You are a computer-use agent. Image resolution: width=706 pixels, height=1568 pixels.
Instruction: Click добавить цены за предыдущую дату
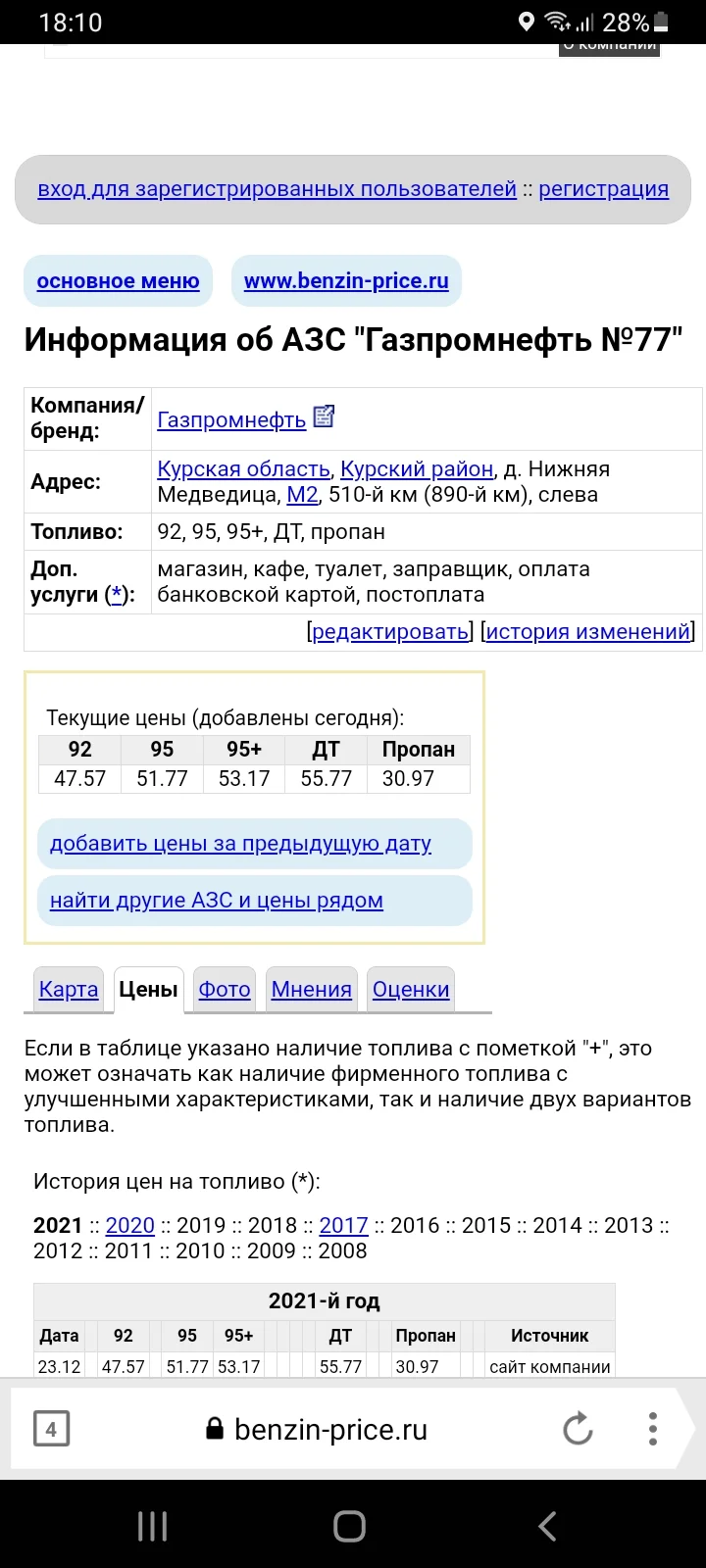pyautogui.click(x=255, y=844)
